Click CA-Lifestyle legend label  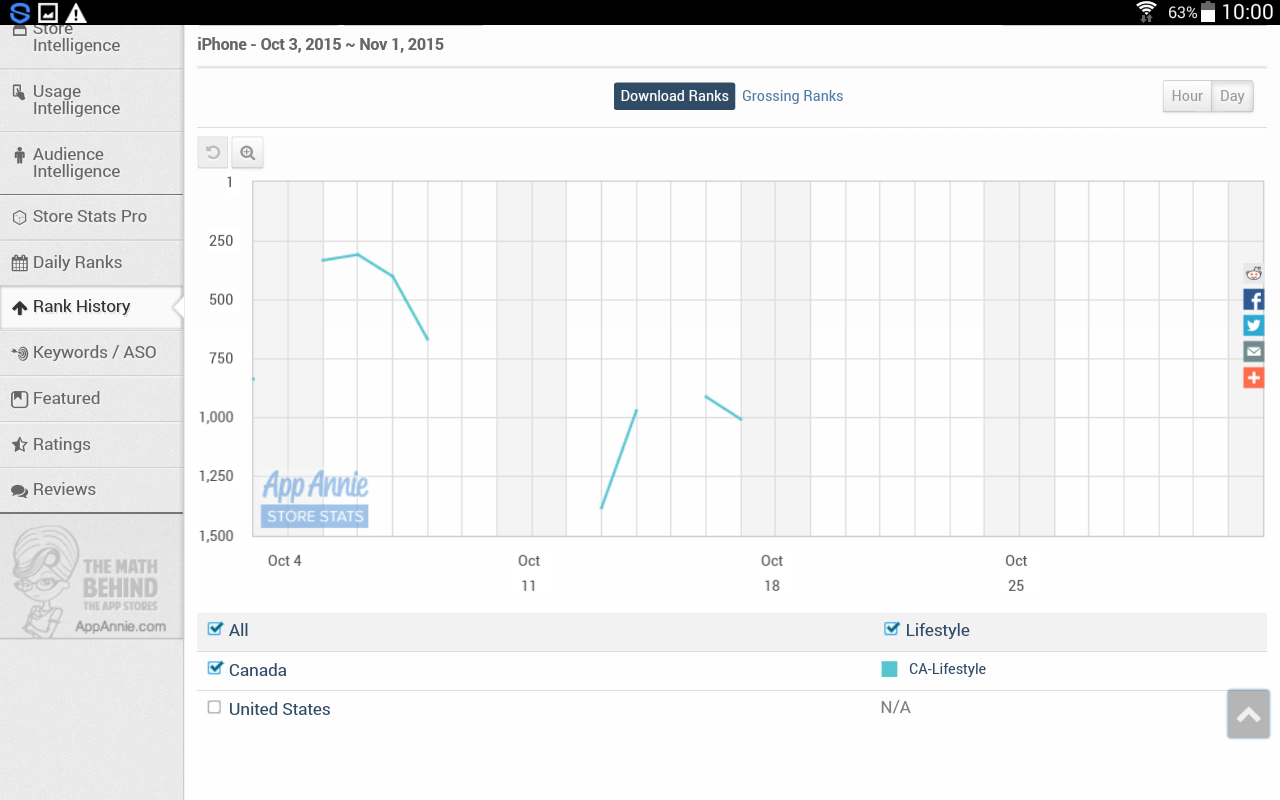coord(947,669)
